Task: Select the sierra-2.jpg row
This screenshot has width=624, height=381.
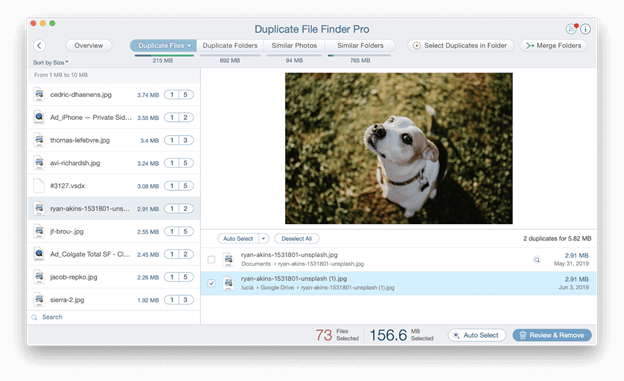Action: click(x=114, y=300)
